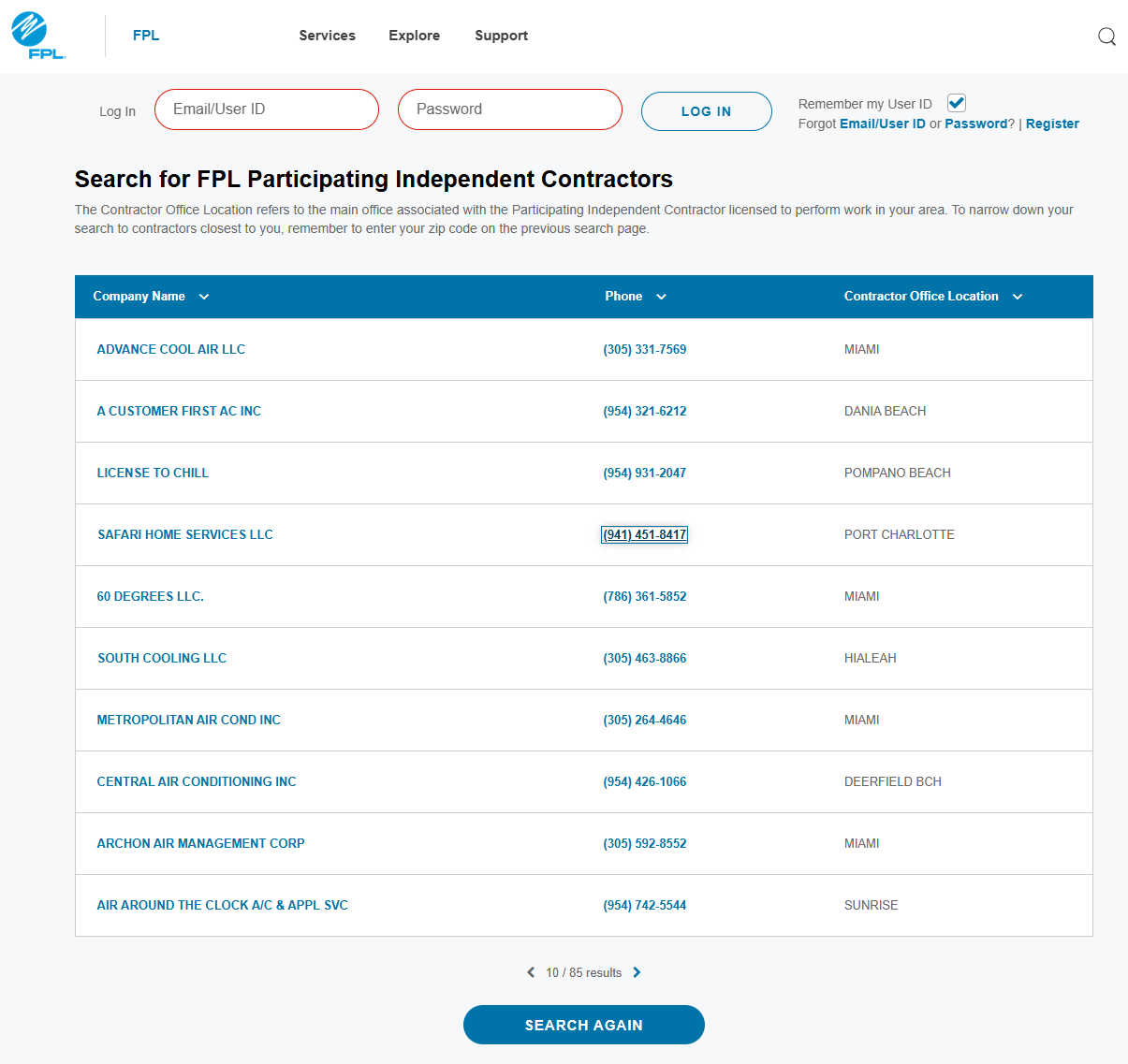Click Forgot Email/User ID link

point(882,124)
